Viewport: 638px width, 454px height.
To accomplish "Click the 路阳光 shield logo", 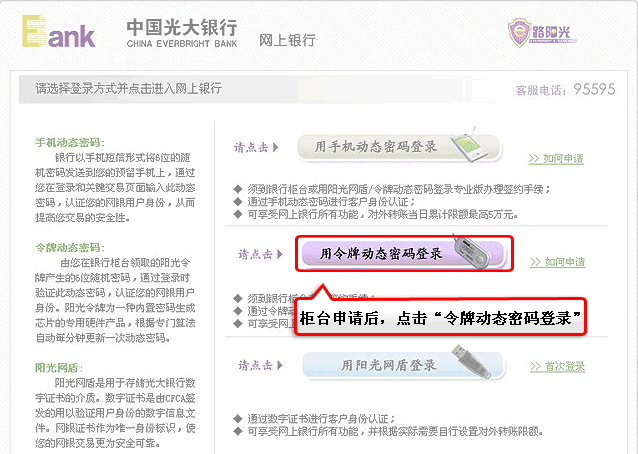I will point(542,32).
